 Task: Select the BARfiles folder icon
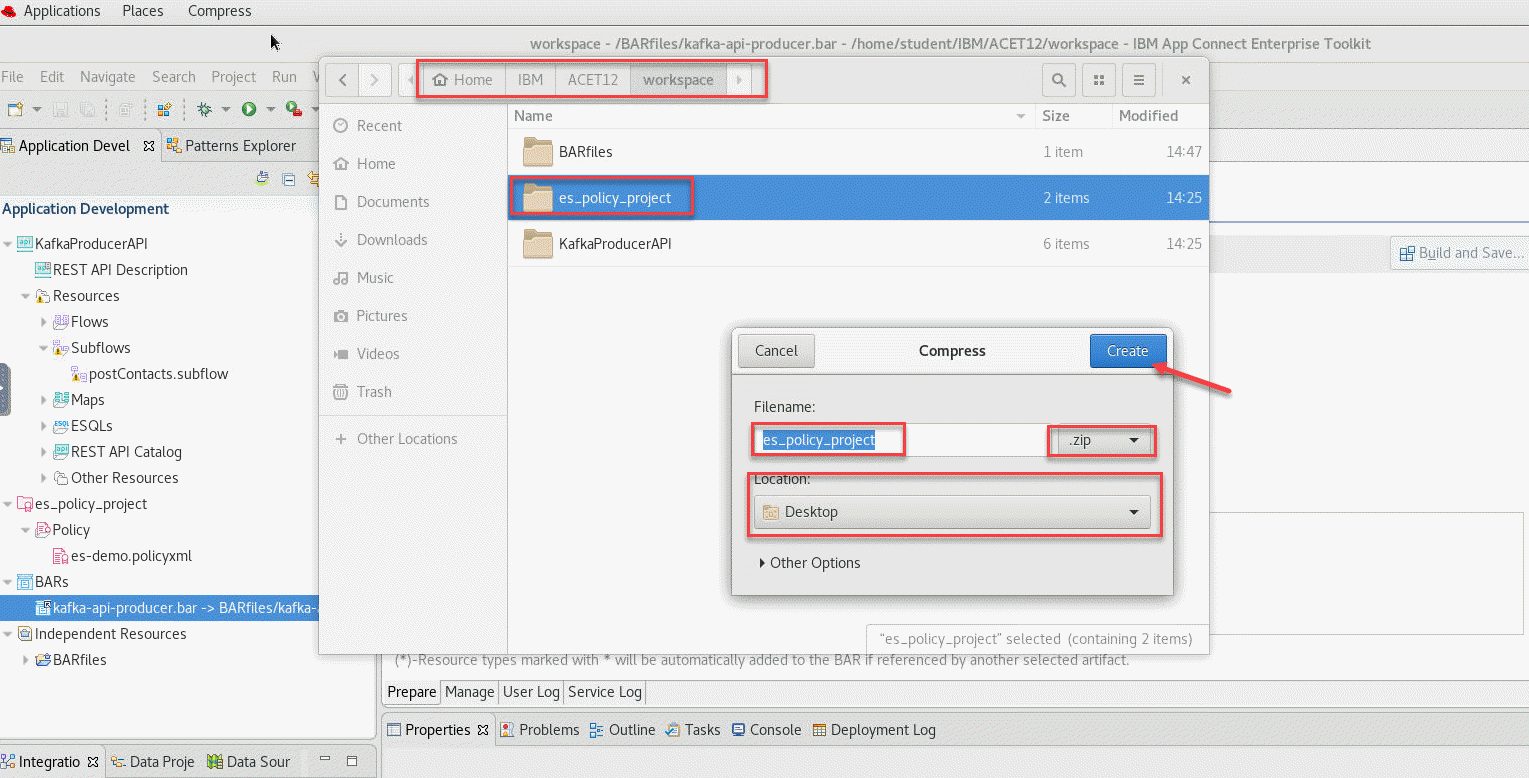(538, 152)
